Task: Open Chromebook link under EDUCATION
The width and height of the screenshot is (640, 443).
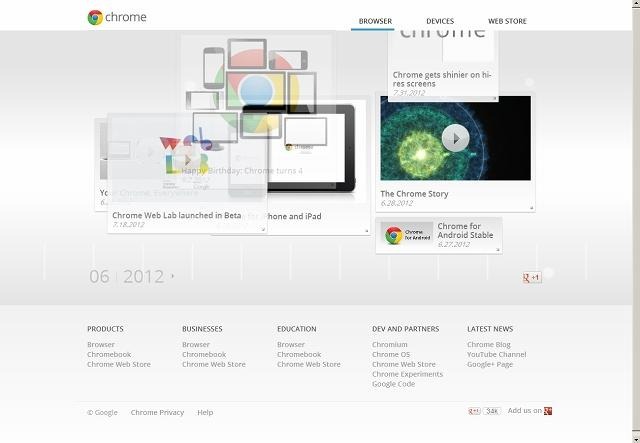Action: [299, 354]
